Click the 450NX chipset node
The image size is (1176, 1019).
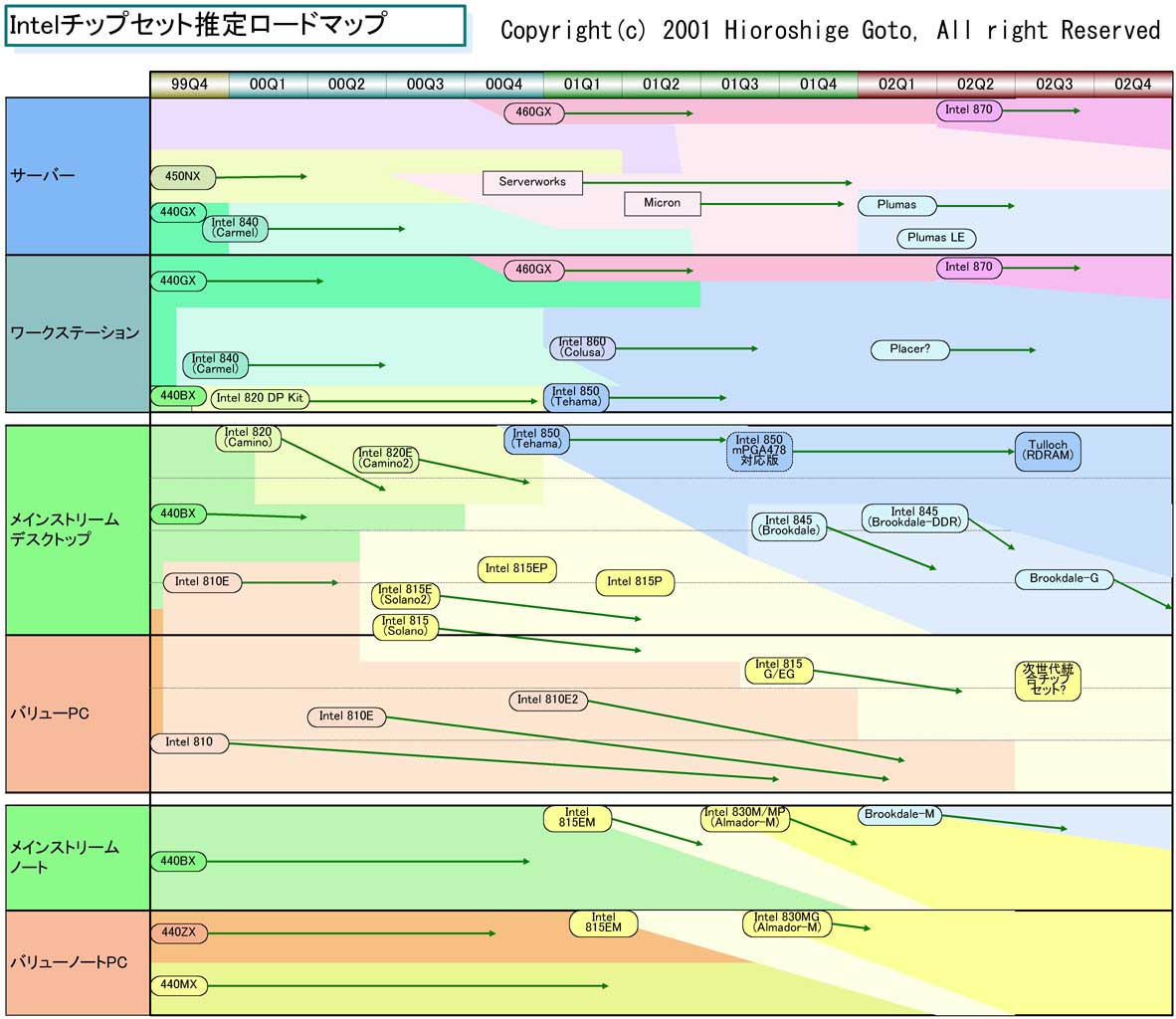pos(182,177)
